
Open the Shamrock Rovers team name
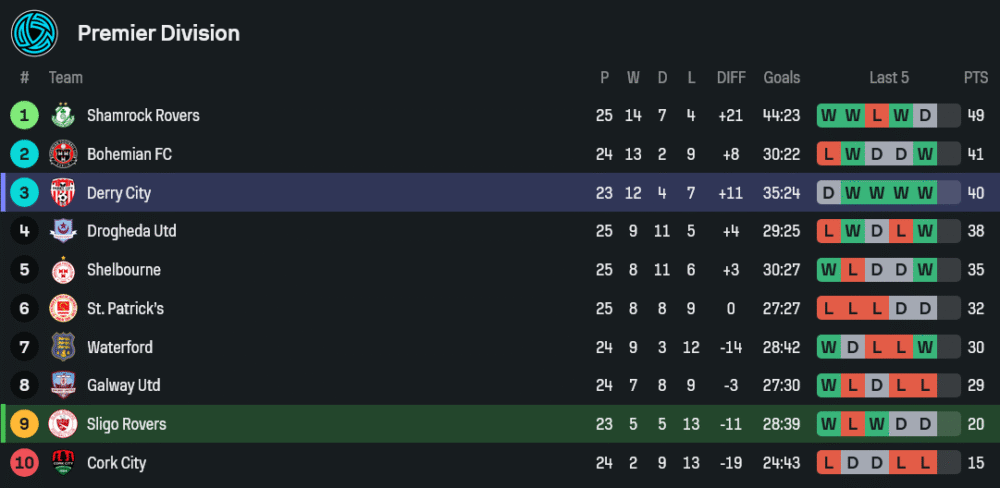[143, 115]
